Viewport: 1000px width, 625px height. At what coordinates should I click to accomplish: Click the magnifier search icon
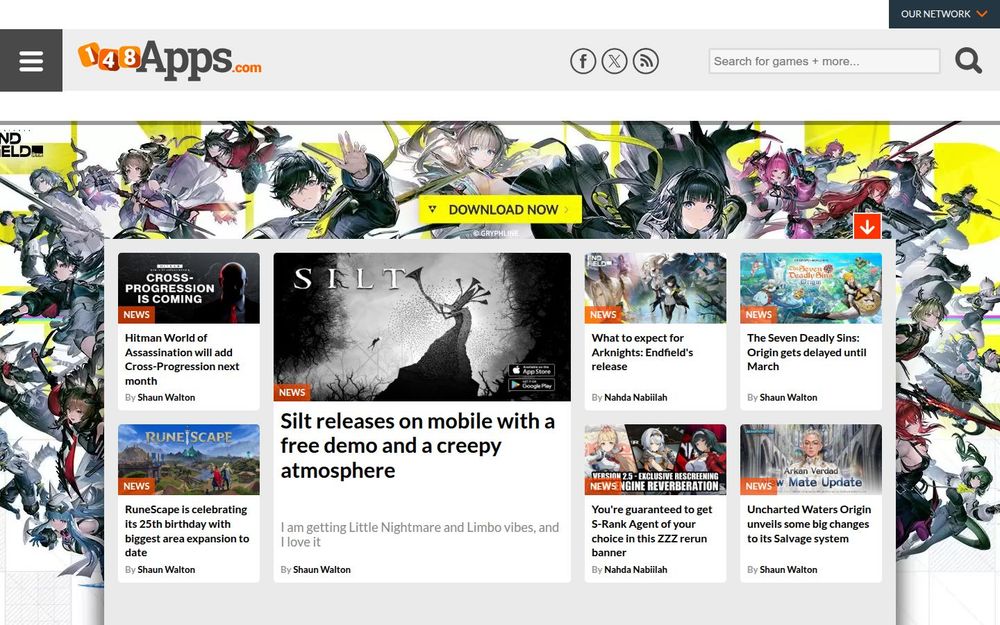pos(968,61)
